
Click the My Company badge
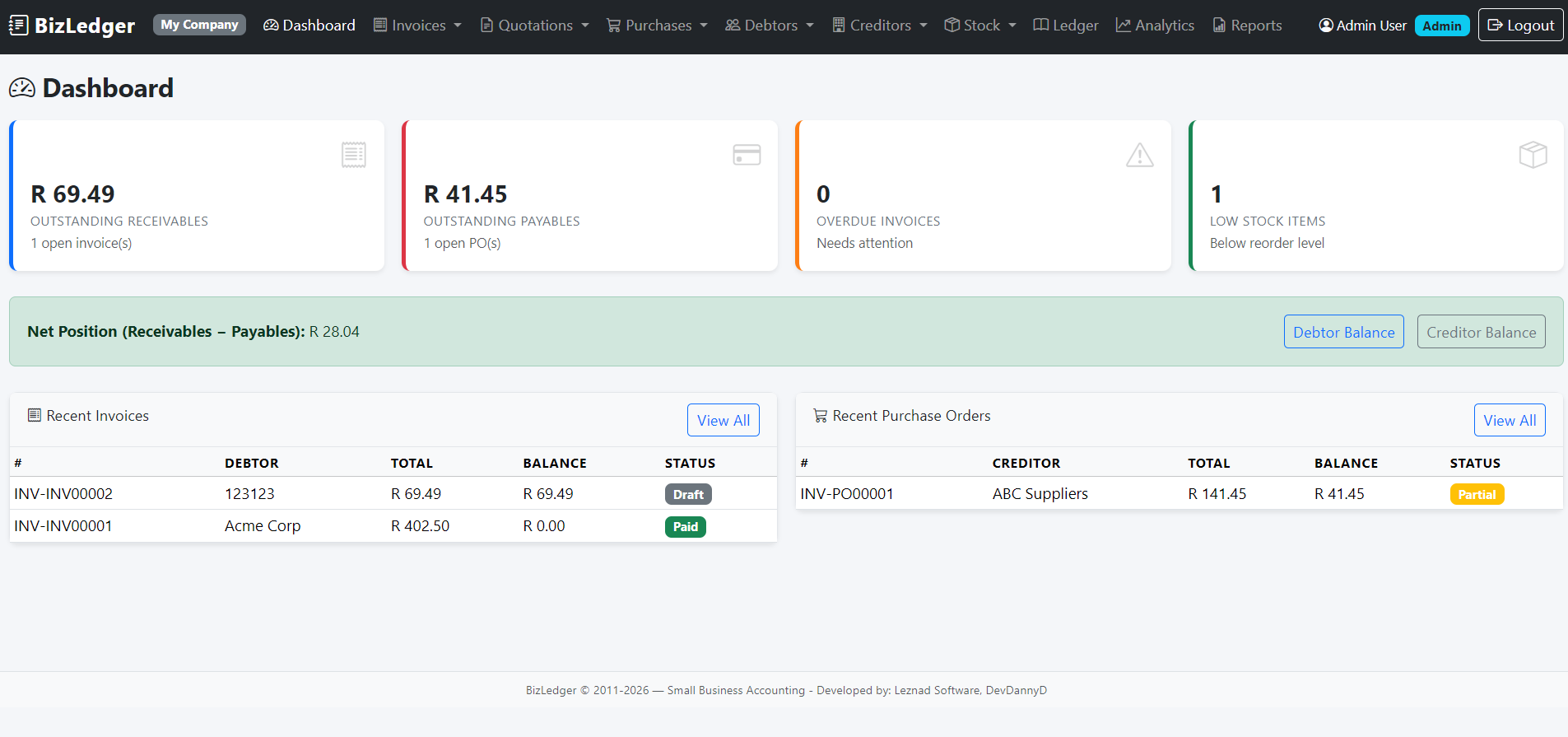199,25
